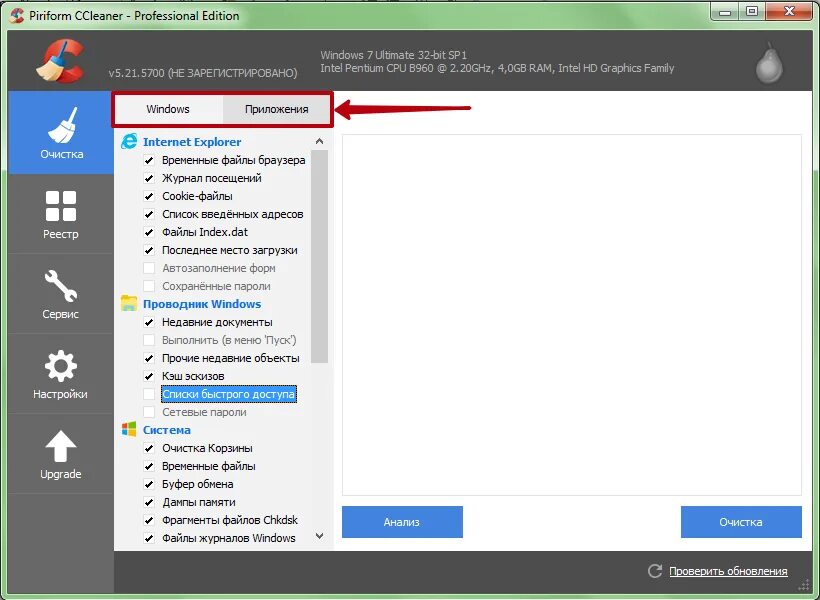Image resolution: width=820 pixels, height=600 pixels.
Task: Uncheck Файлы журналов Windows
Action: (x=149, y=538)
